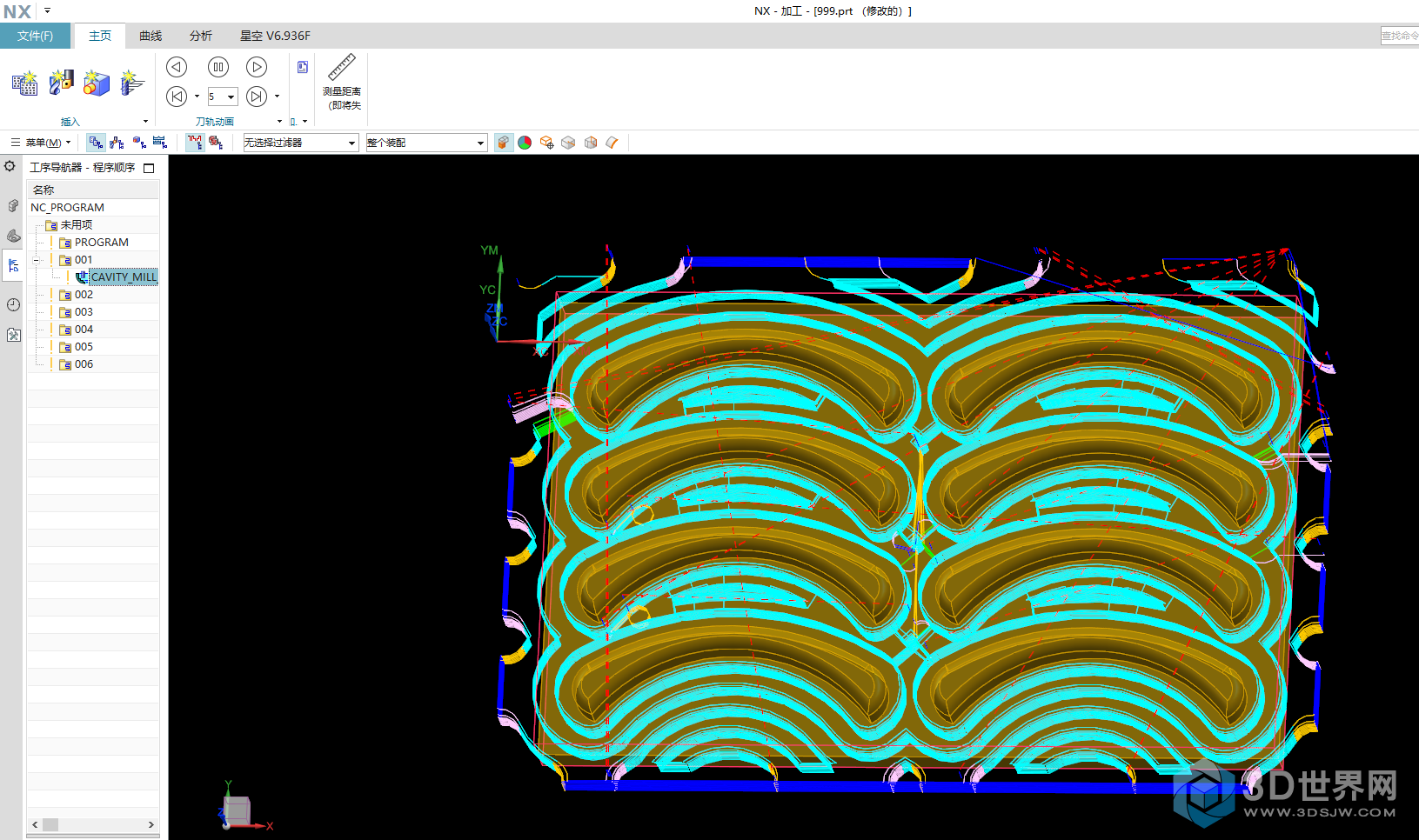Click the red workpiece display icon
The image size is (1419, 840).
click(216, 143)
